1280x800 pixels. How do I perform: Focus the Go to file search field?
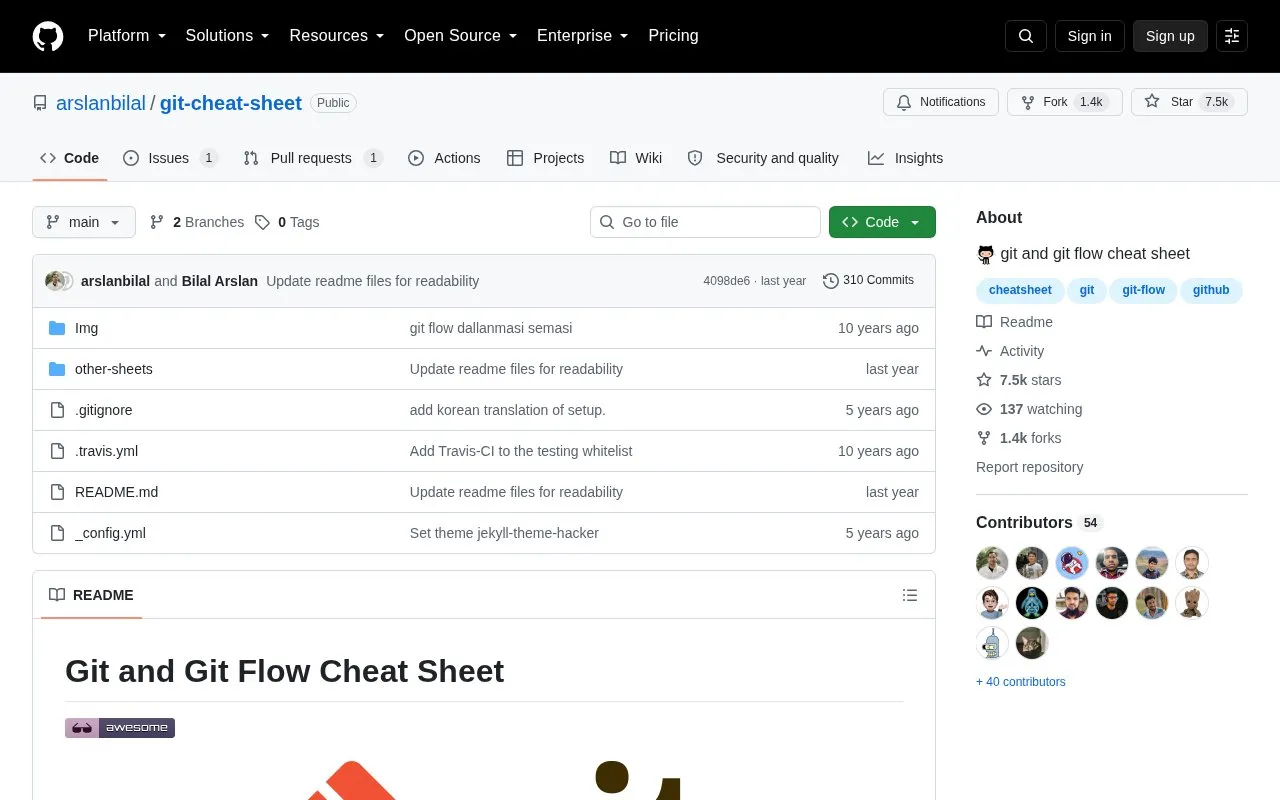[705, 222]
